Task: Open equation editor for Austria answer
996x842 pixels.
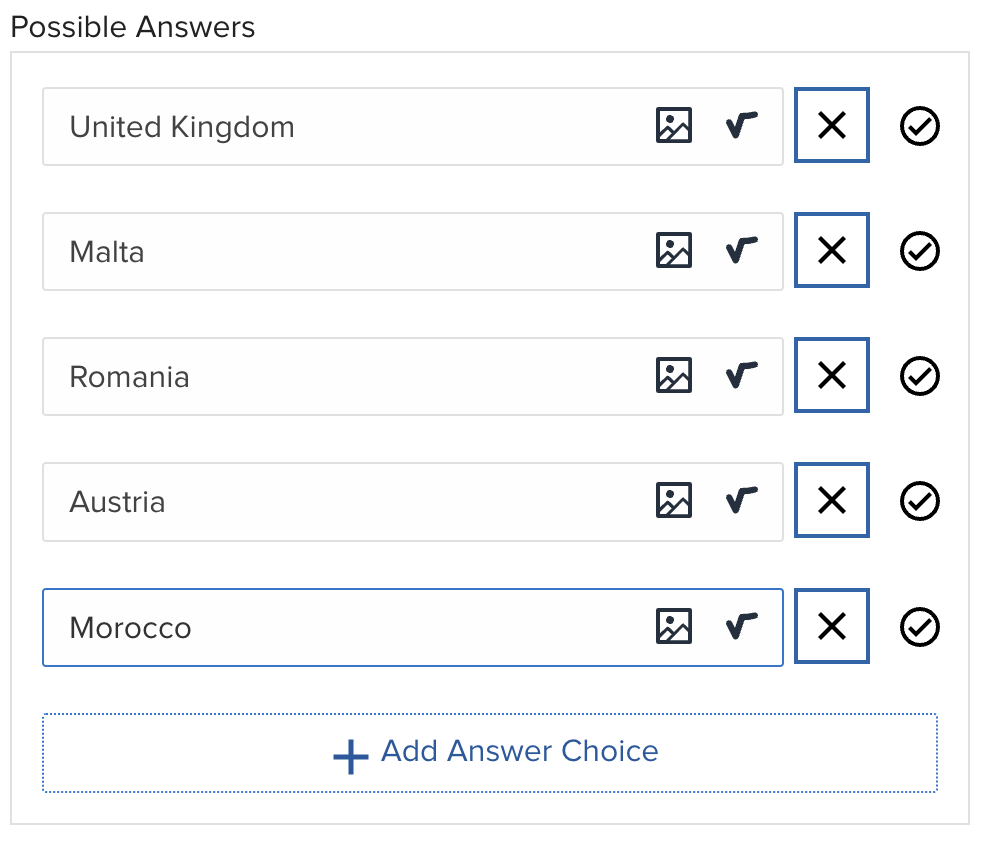Action: 741,500
